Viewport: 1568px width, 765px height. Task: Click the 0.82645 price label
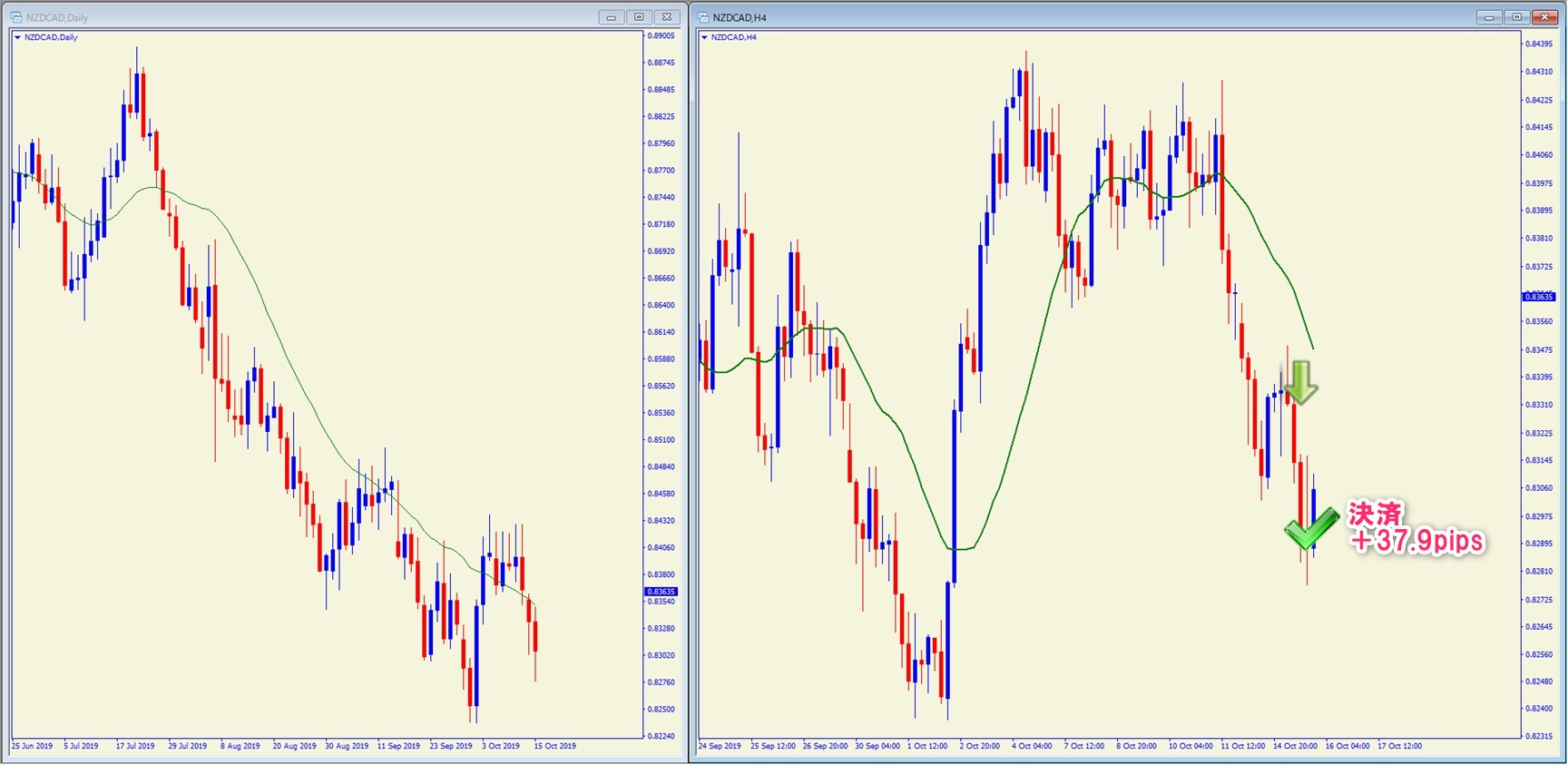pos(1539,627)
